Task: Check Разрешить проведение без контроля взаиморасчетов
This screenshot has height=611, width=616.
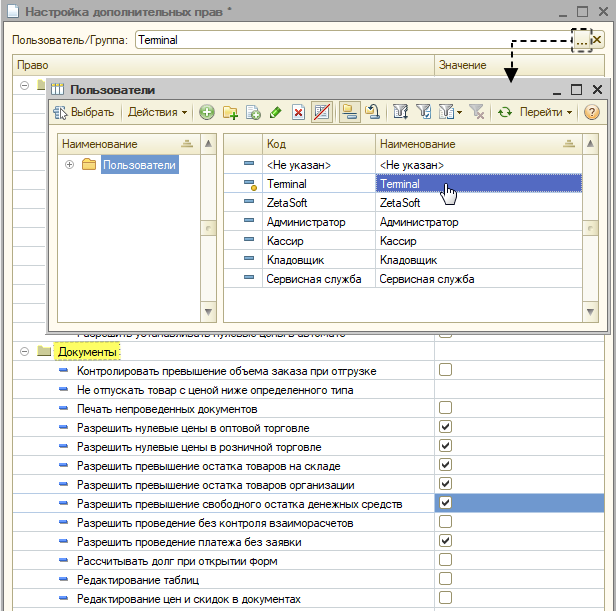Action: pos(445,522)
